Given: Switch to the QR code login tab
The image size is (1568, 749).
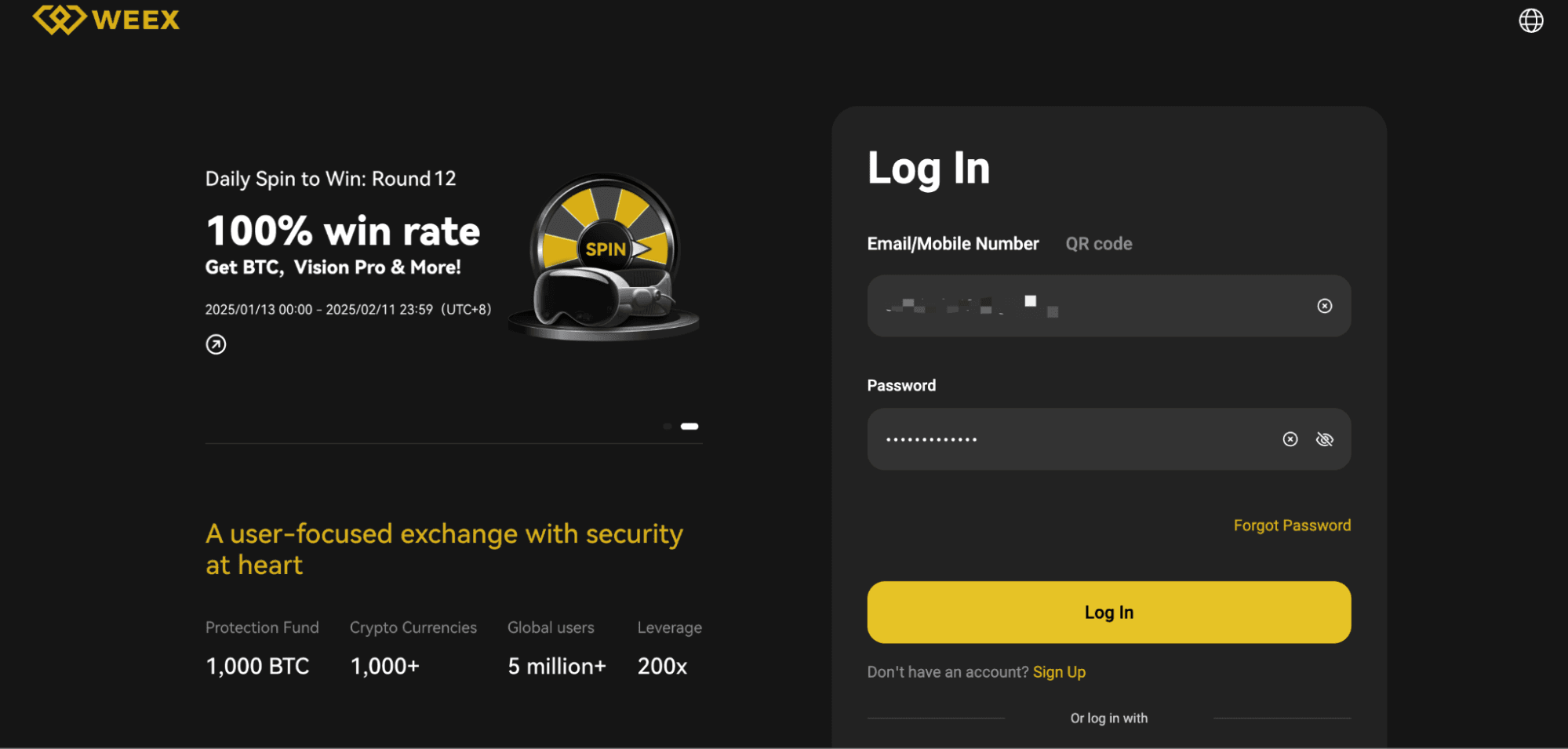Looking at the screenshot, I should [1098, 243].
